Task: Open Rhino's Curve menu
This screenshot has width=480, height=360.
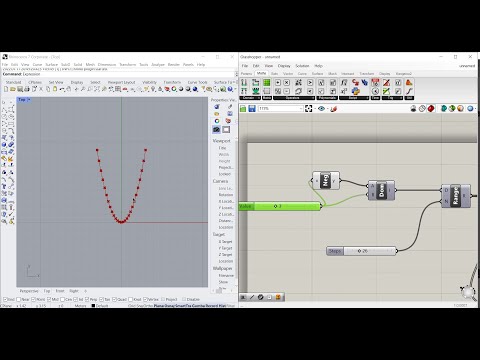Action: (37, 64)
